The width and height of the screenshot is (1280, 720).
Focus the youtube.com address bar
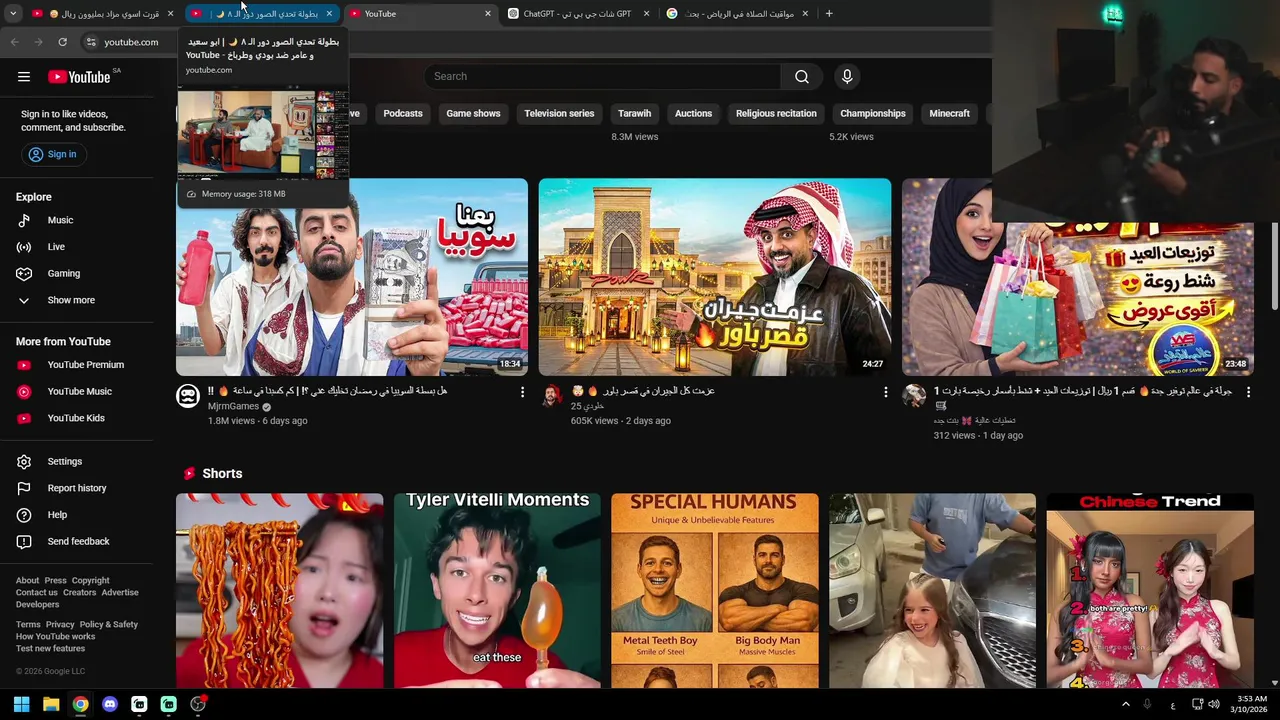[131, 42]
